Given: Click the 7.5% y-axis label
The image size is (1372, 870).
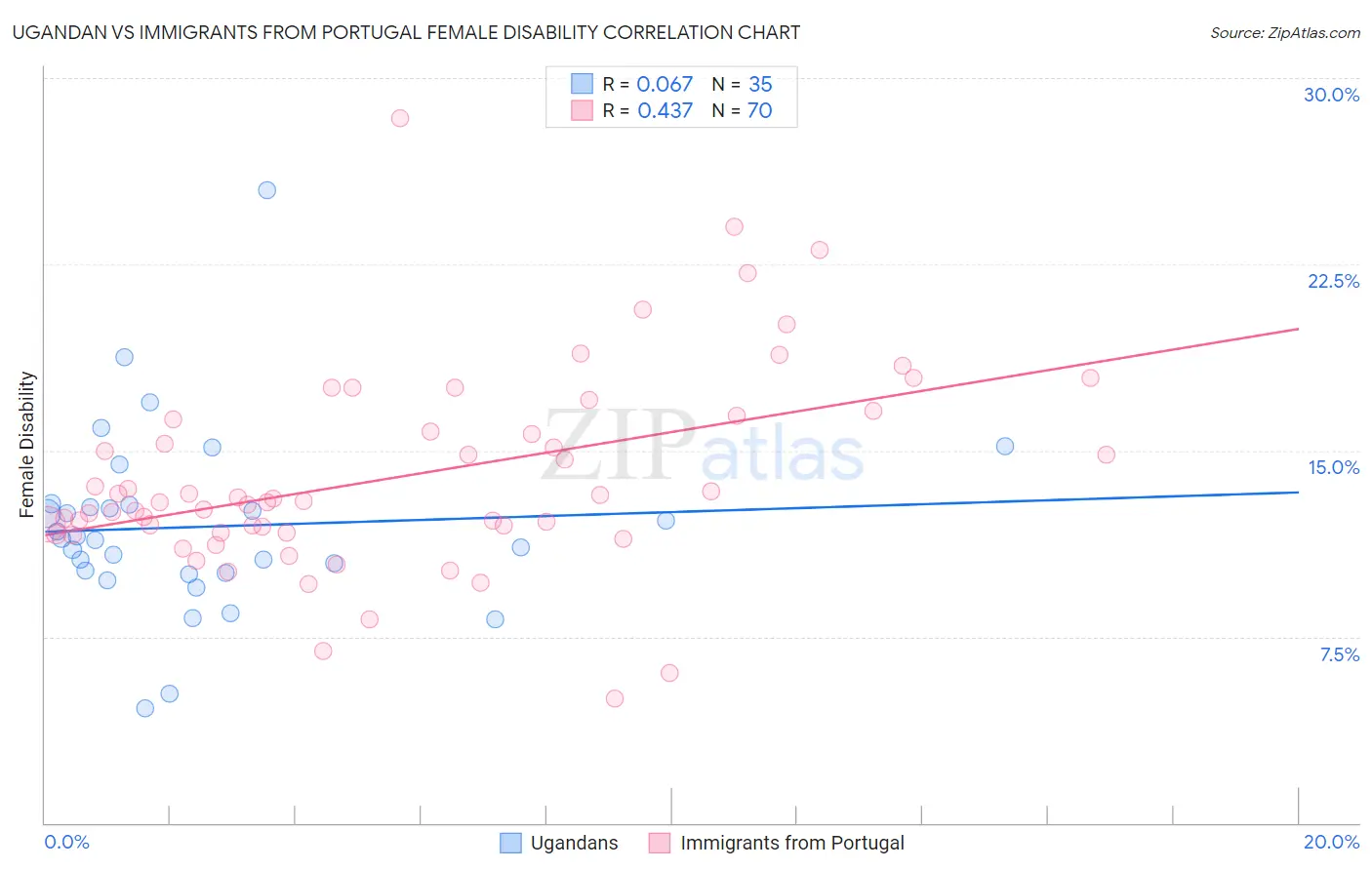Looking at the screenshot, I should click(1339, 654).
